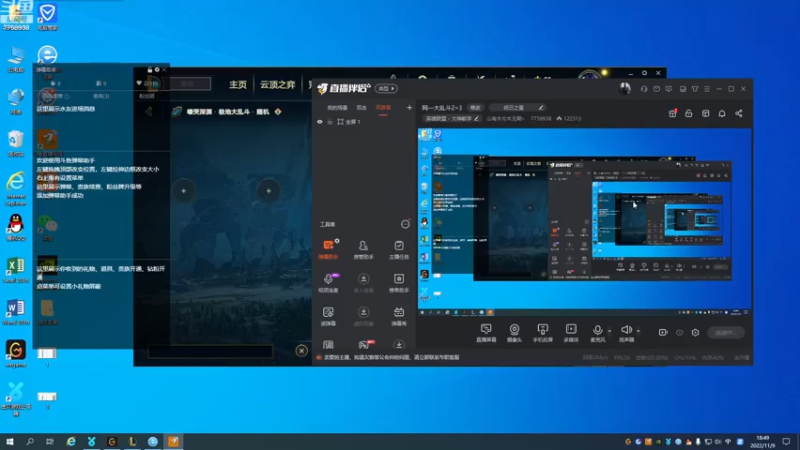Open the 主播任务 streamer tasks tool

[x=399, y=249]
